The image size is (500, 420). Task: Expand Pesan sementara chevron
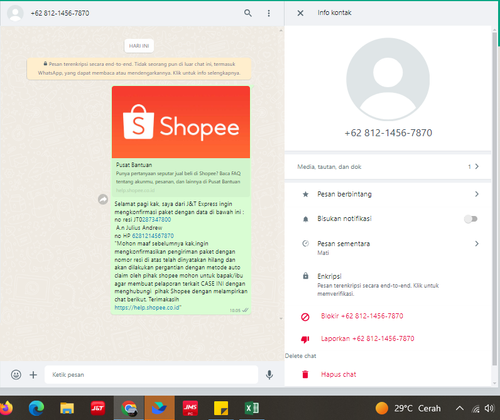point(477,244)
